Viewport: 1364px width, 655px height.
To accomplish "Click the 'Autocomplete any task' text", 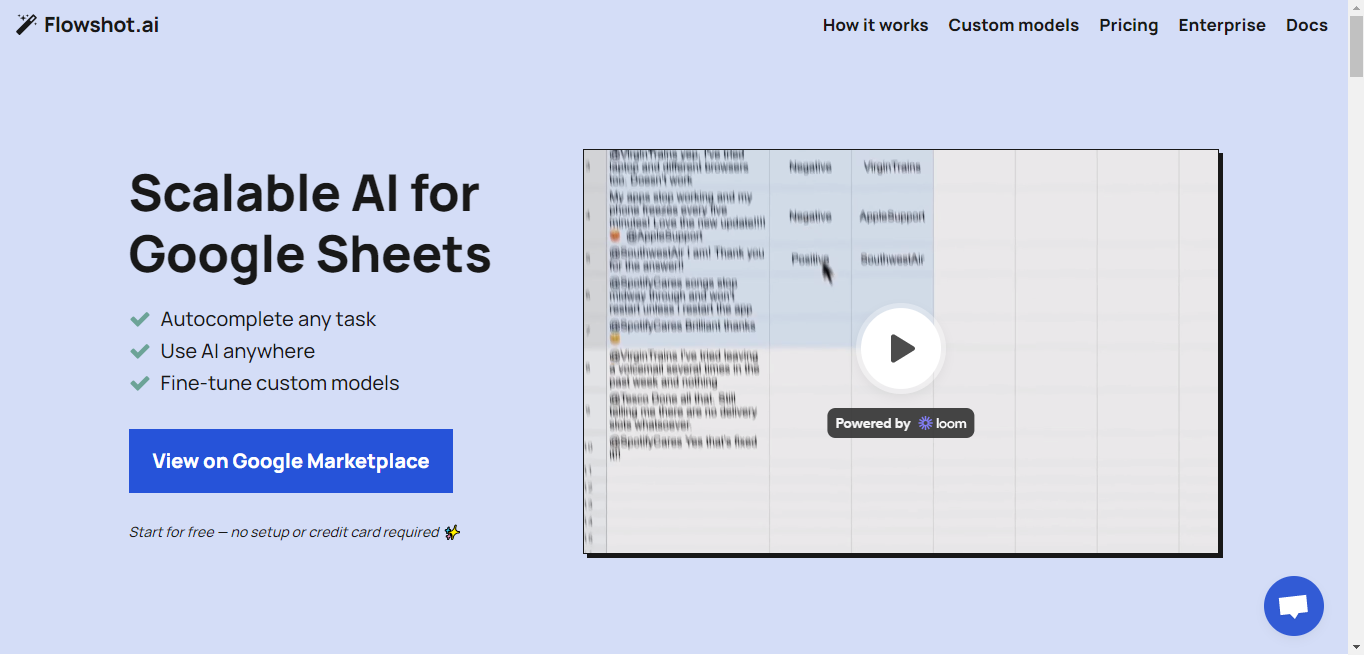I will coord(268,320).
